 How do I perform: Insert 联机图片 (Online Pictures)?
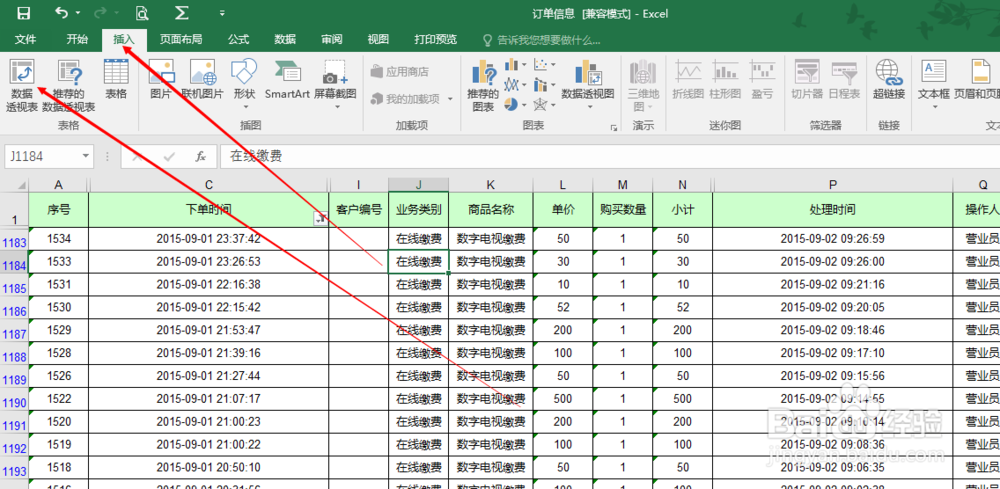pos(203,80)
